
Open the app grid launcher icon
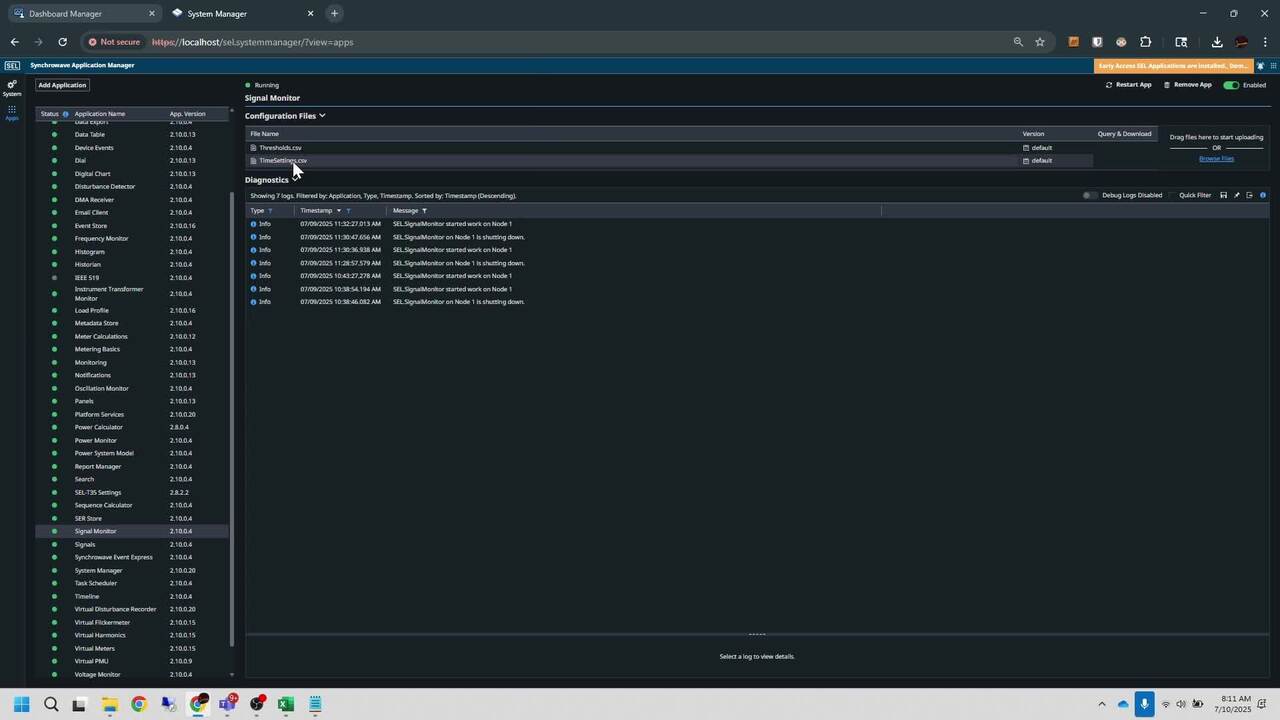click(12, 112)
